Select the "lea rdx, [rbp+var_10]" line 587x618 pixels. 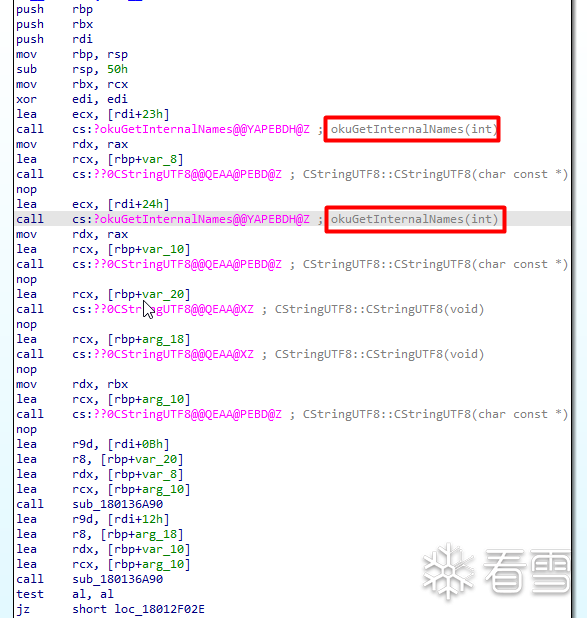[103, 549]
